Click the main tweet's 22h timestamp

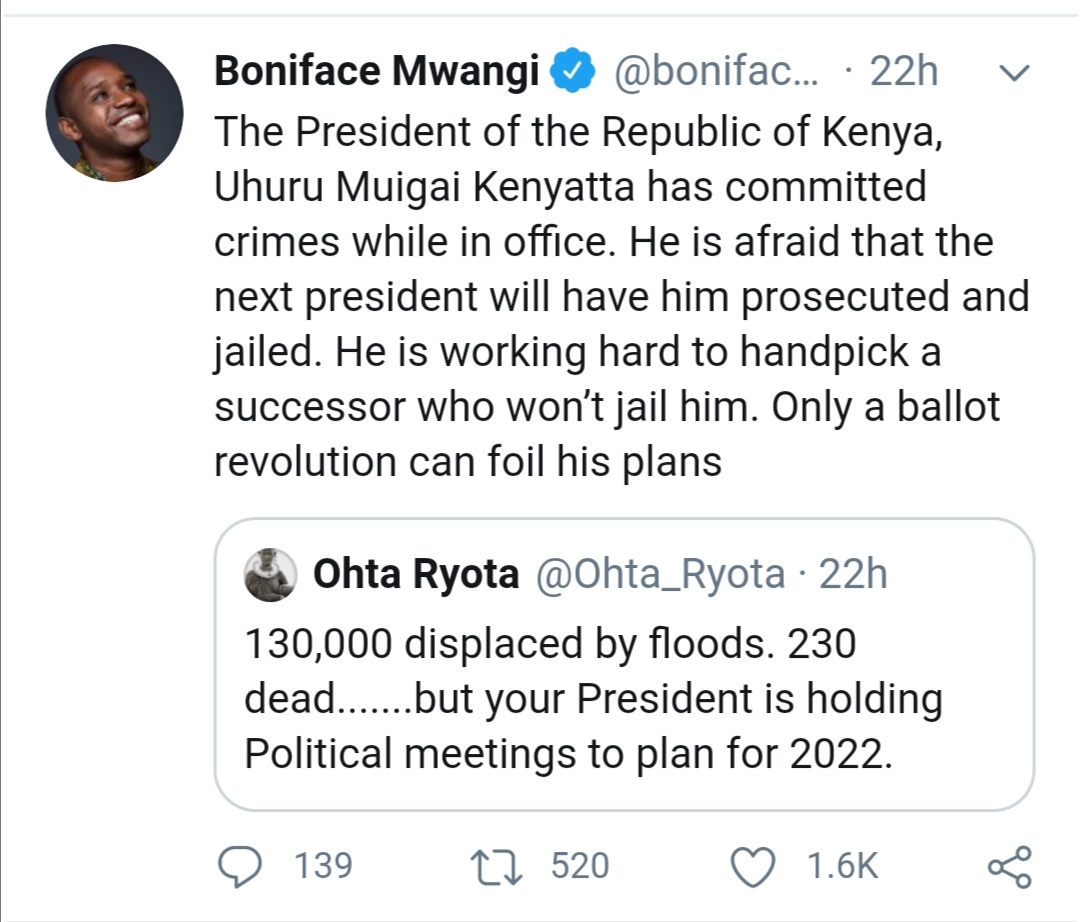point(905,74)
